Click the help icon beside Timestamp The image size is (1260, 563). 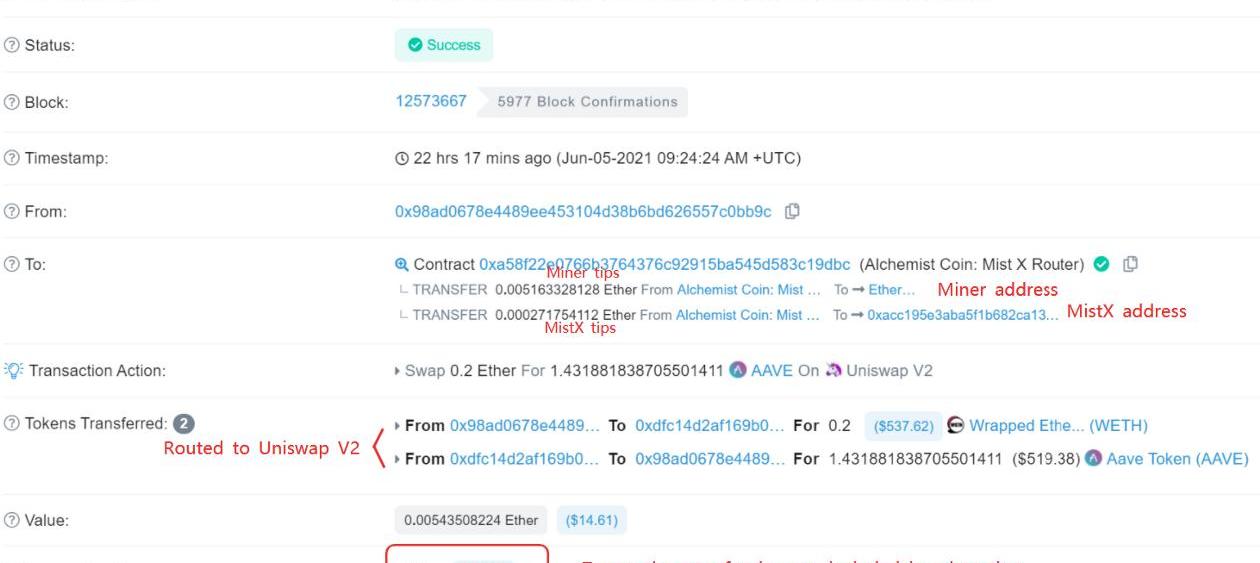[x=12, y=158]
